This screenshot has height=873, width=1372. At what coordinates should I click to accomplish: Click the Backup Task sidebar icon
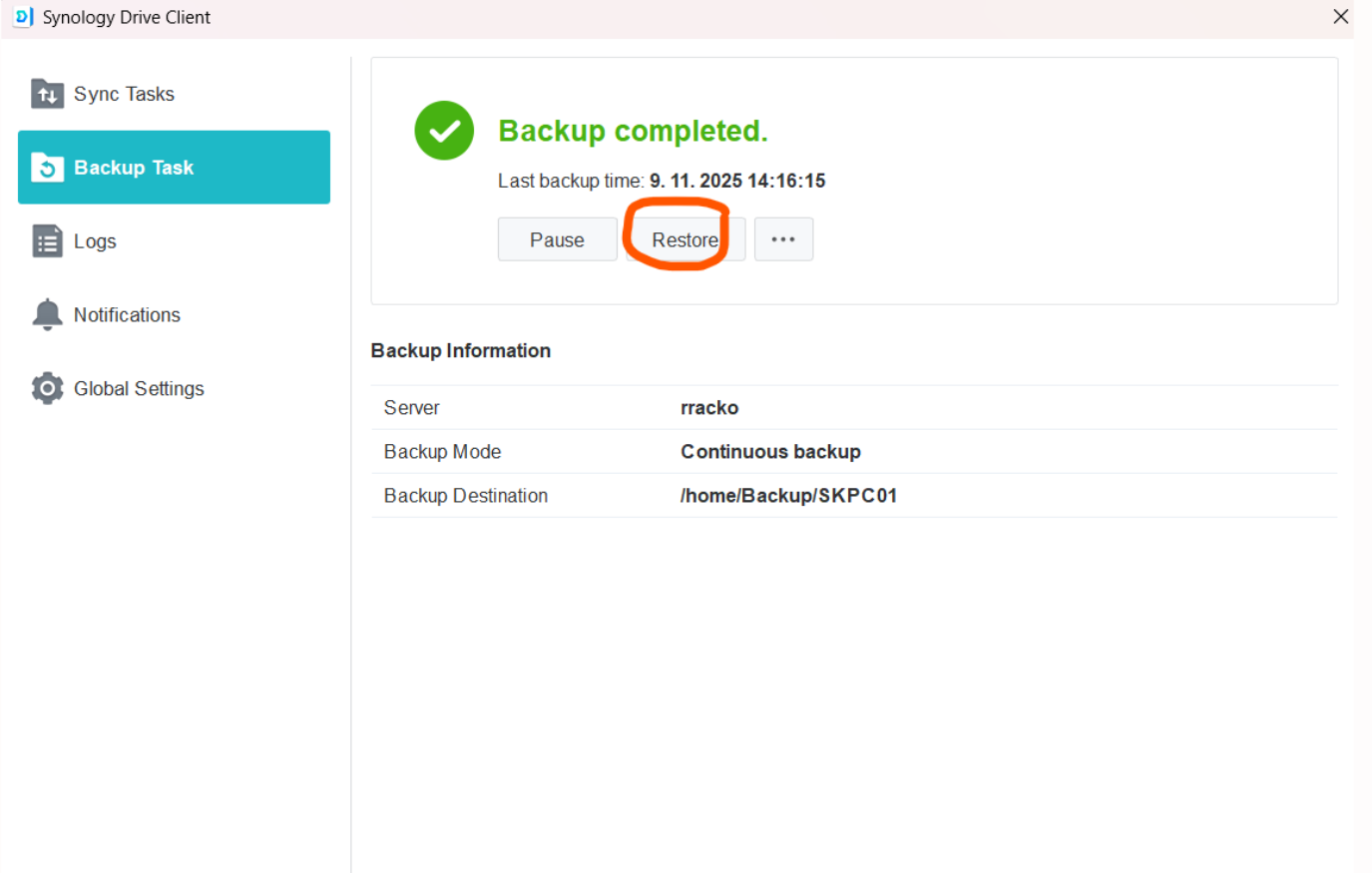[47, 168]
